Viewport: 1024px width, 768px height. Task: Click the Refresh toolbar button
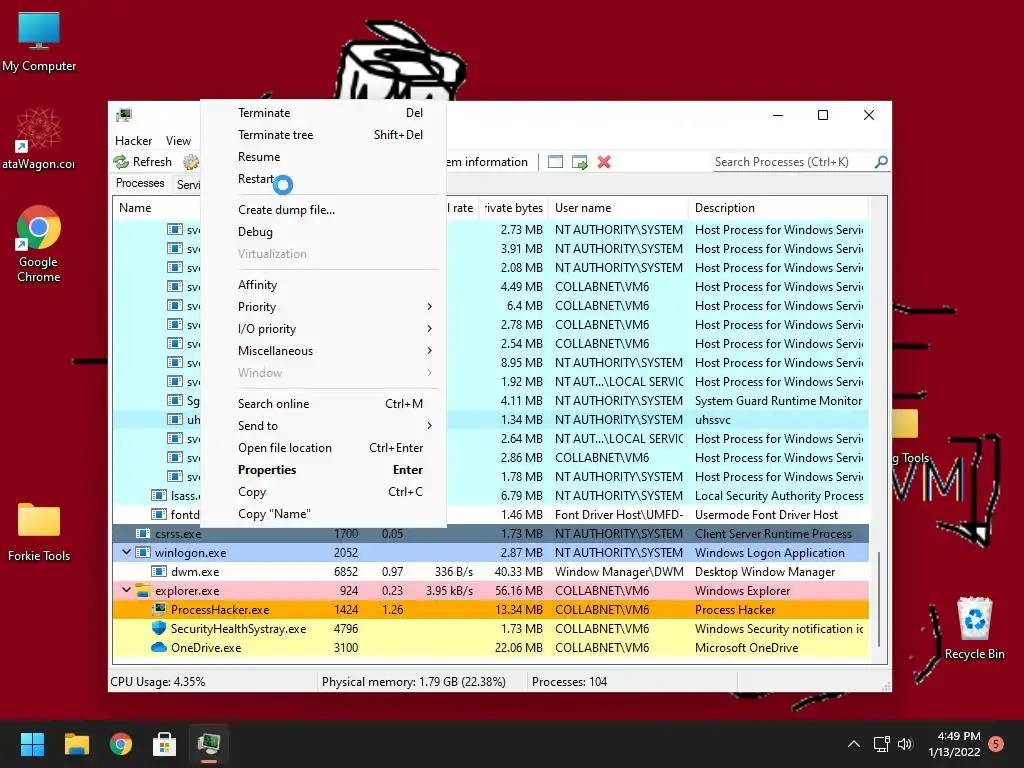click(x=143, y=162)
